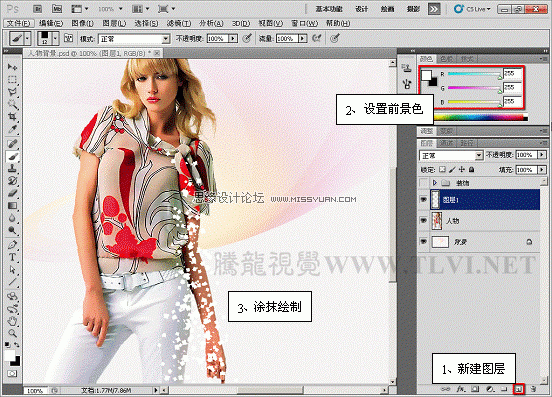This screenshot has width=552, height=397.
Task: Delete layer trash icon
Action: click(533, 389)
